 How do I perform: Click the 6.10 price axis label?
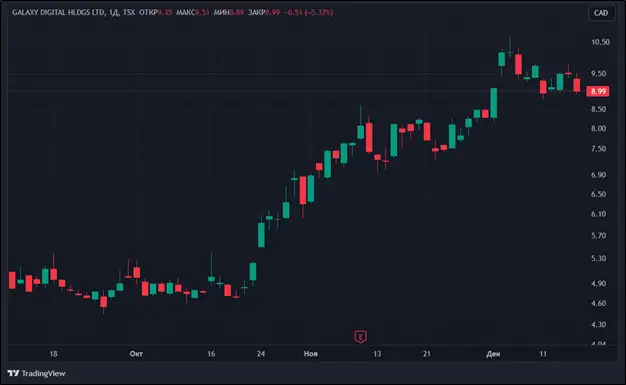click(598, 214)
